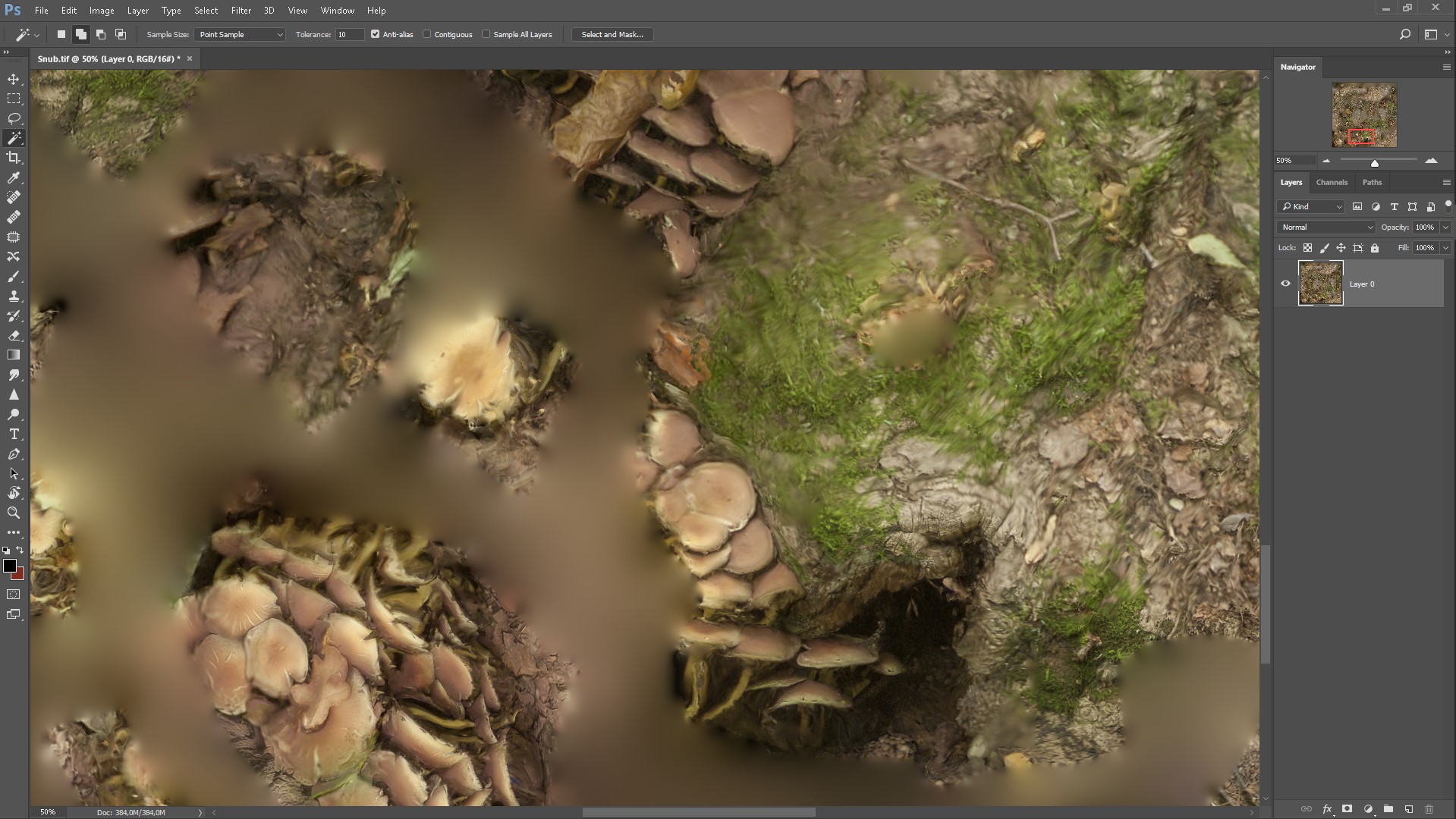Hide Layer 0 using the eye icon

pyautogui.click(x=1285, y=284)
